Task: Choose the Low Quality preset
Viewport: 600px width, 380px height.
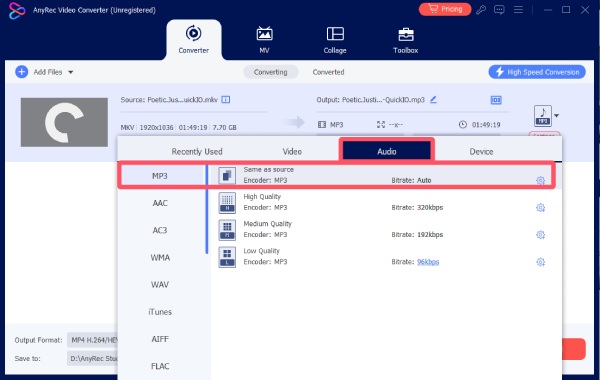Action: (x=386, y=256)
